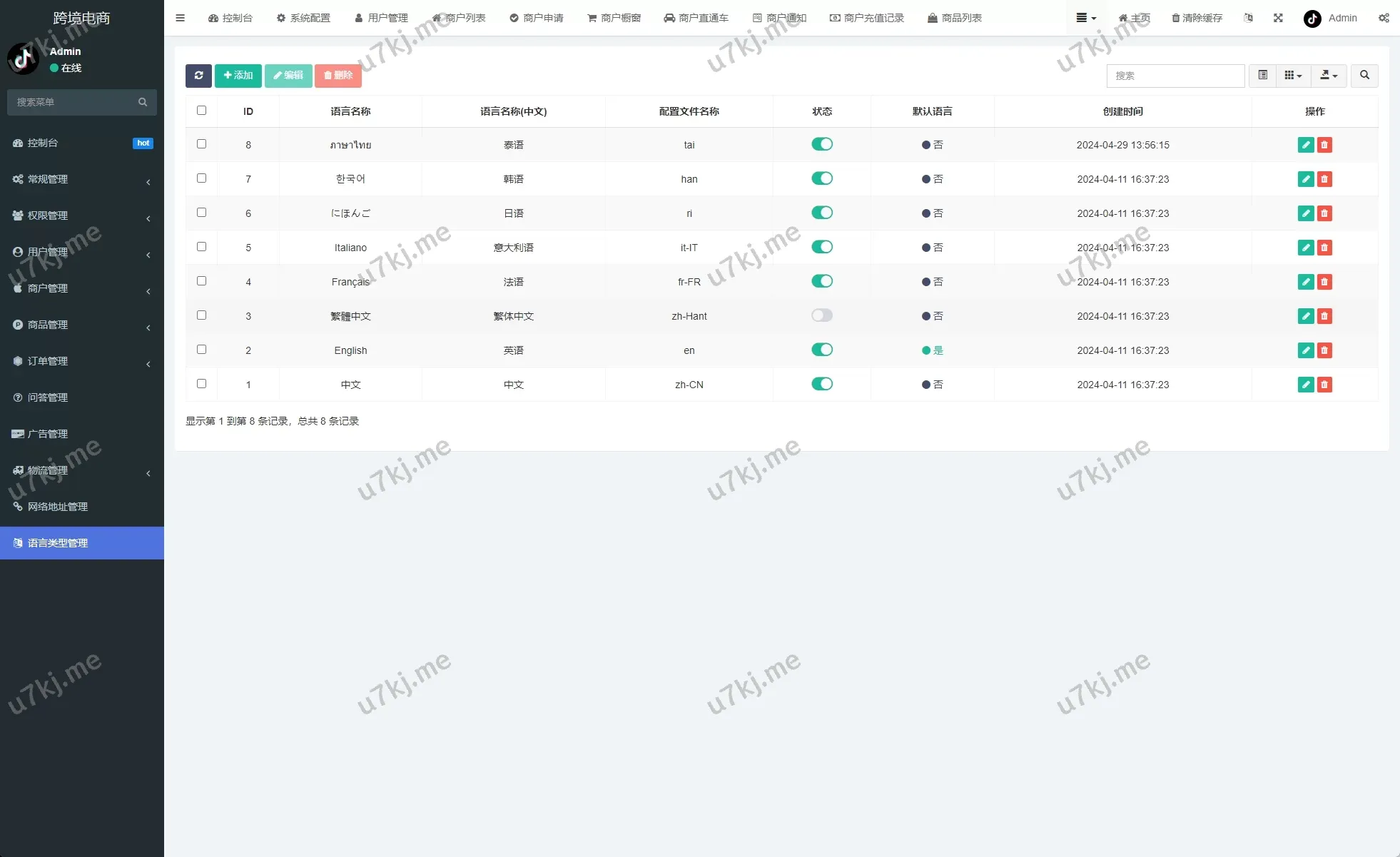Check the select-all checkbox in the table header
Image resolution: width=1400 pixels, height=857 pixels.
[201, 111]
